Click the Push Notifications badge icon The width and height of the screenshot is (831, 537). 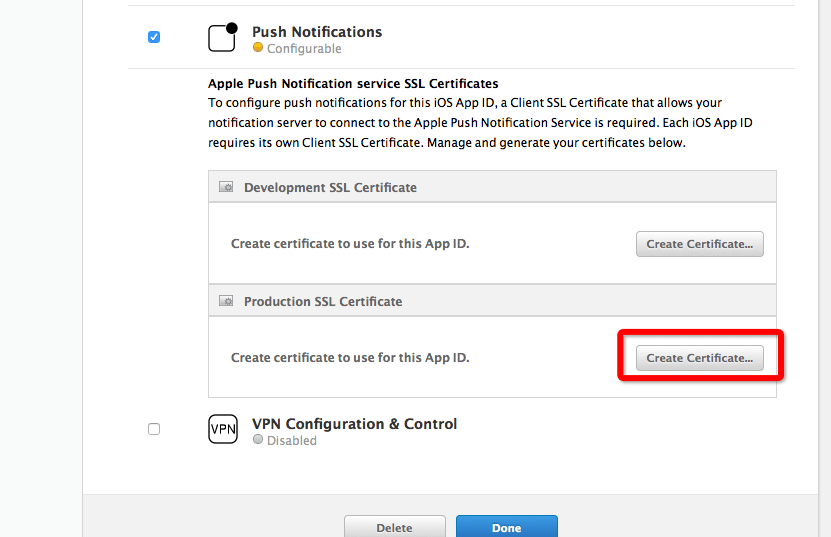point(223,37)
